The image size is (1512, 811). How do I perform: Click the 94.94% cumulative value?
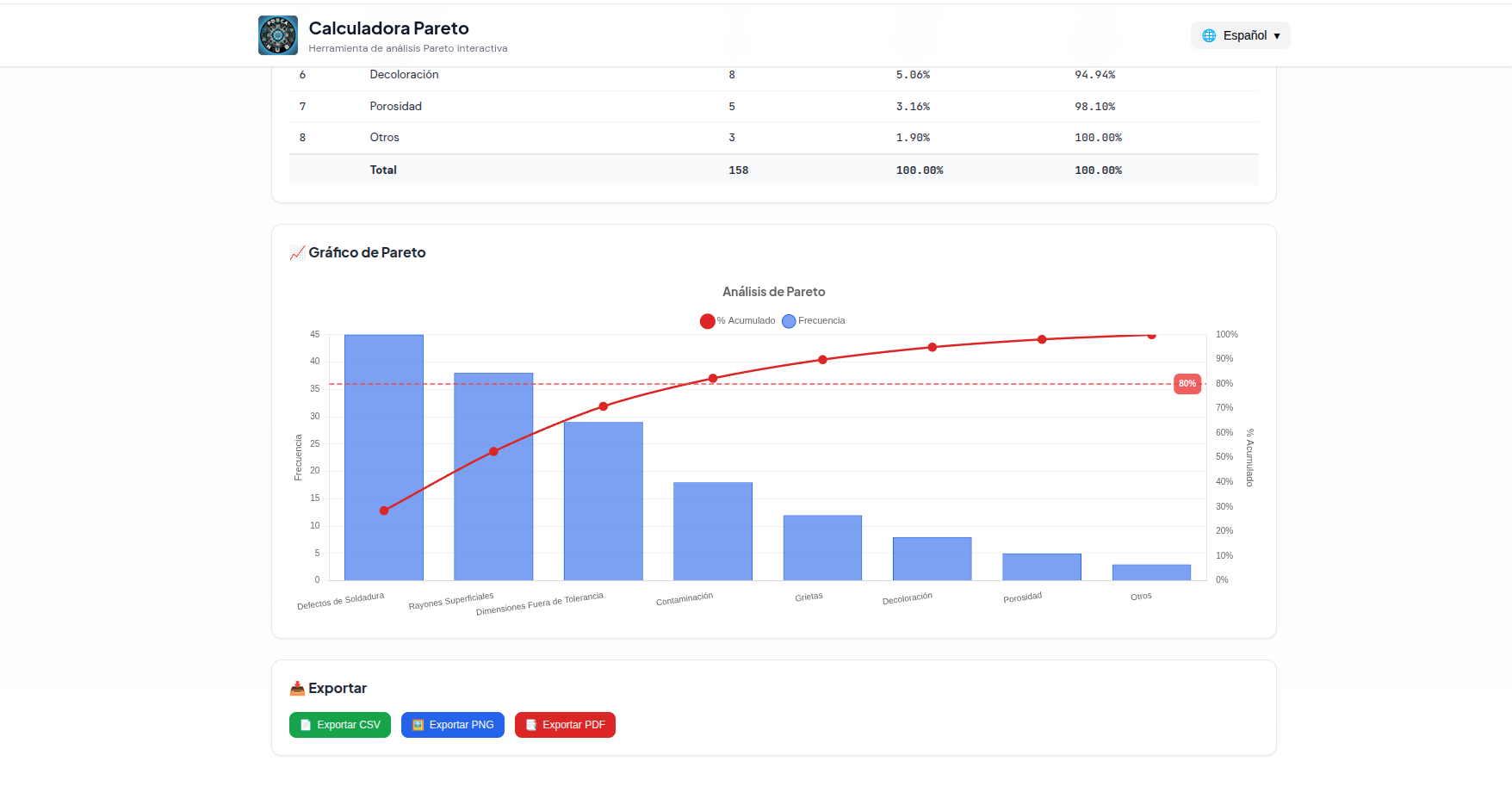(1095, 75)
